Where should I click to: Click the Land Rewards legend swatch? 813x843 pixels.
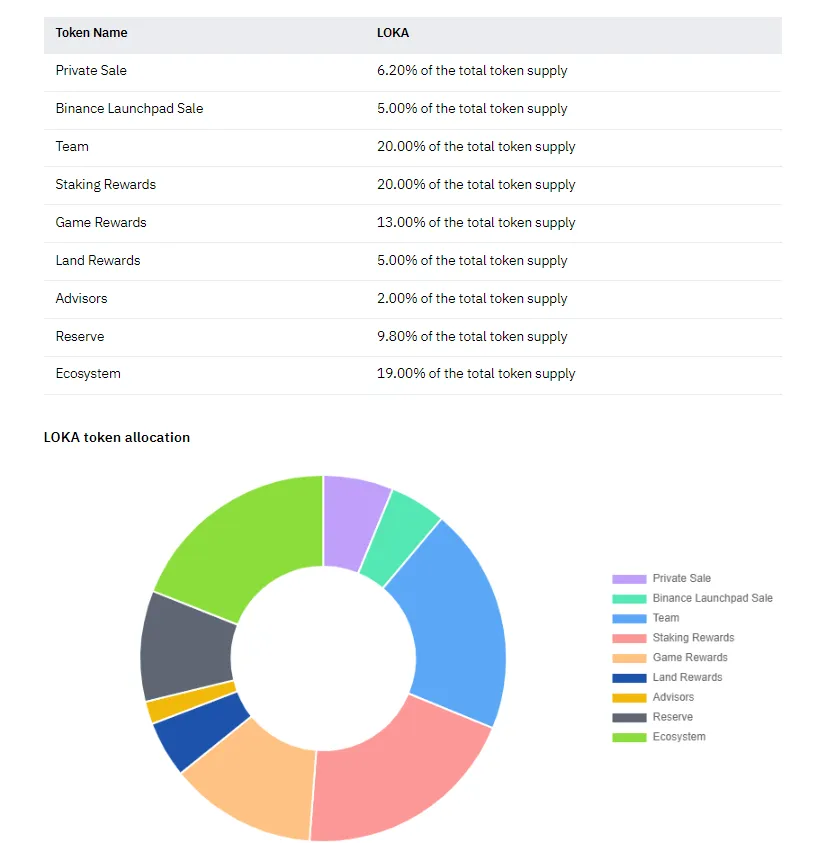click(629, 678)
